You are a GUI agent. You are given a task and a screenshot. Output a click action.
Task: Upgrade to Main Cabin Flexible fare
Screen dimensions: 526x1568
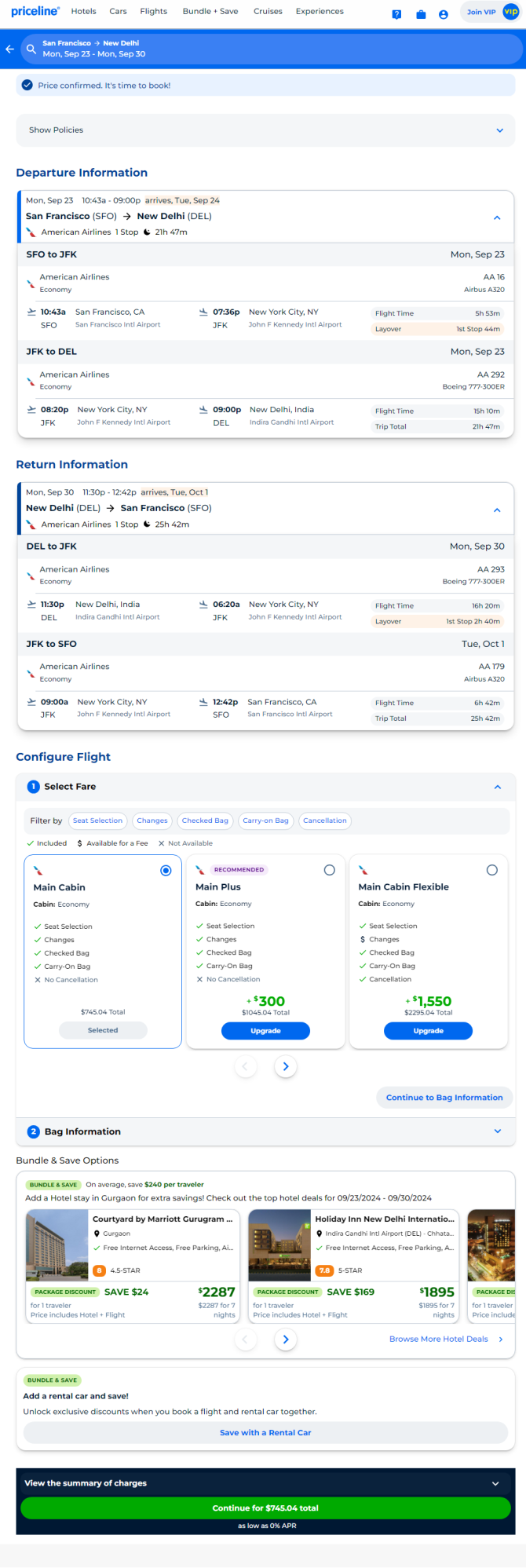[x=428, y=1031]
